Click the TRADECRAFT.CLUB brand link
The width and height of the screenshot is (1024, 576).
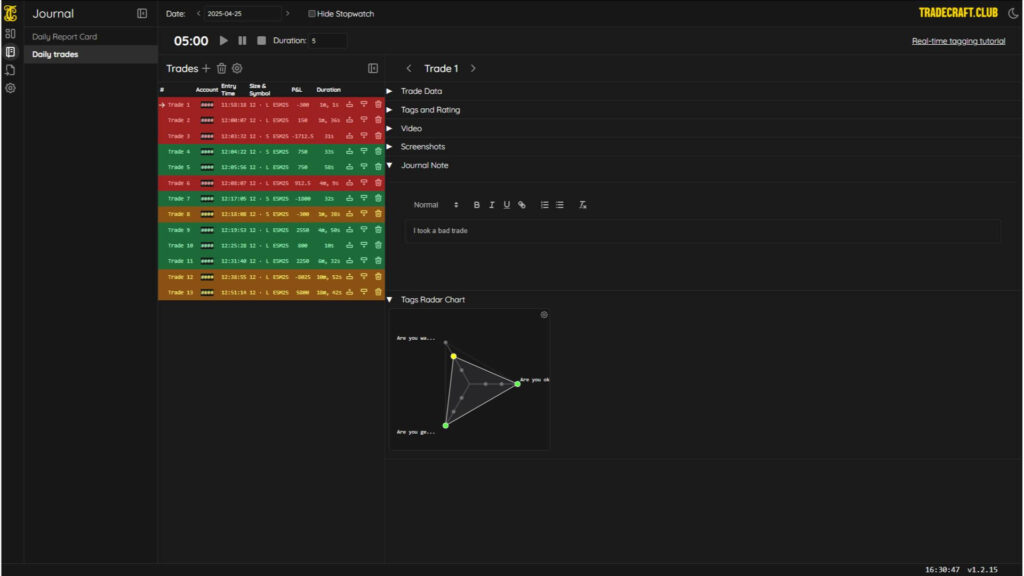click(958, 13)
